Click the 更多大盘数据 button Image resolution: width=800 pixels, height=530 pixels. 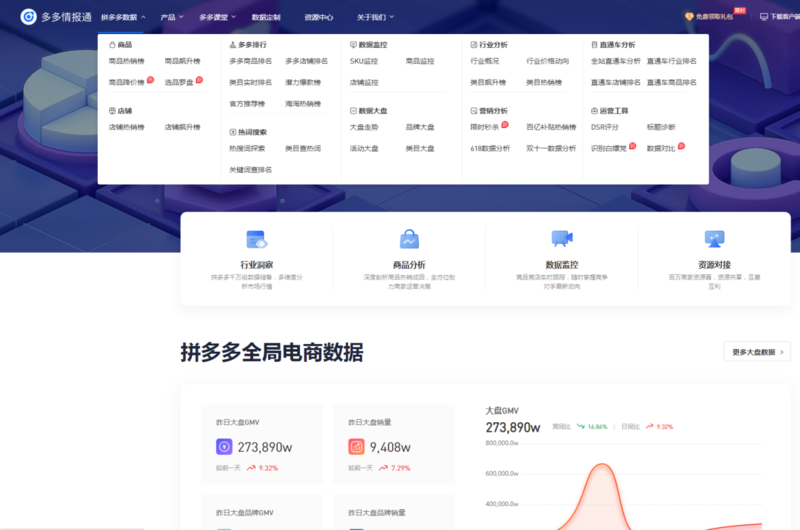757,352
